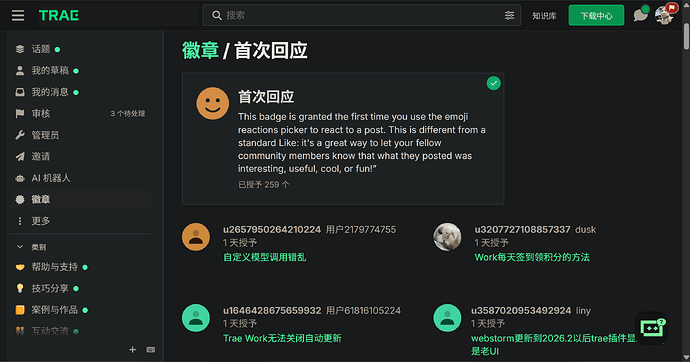690x362 pixels.
Task: Open the floating robot assistant icon
Action: [652, 328]
